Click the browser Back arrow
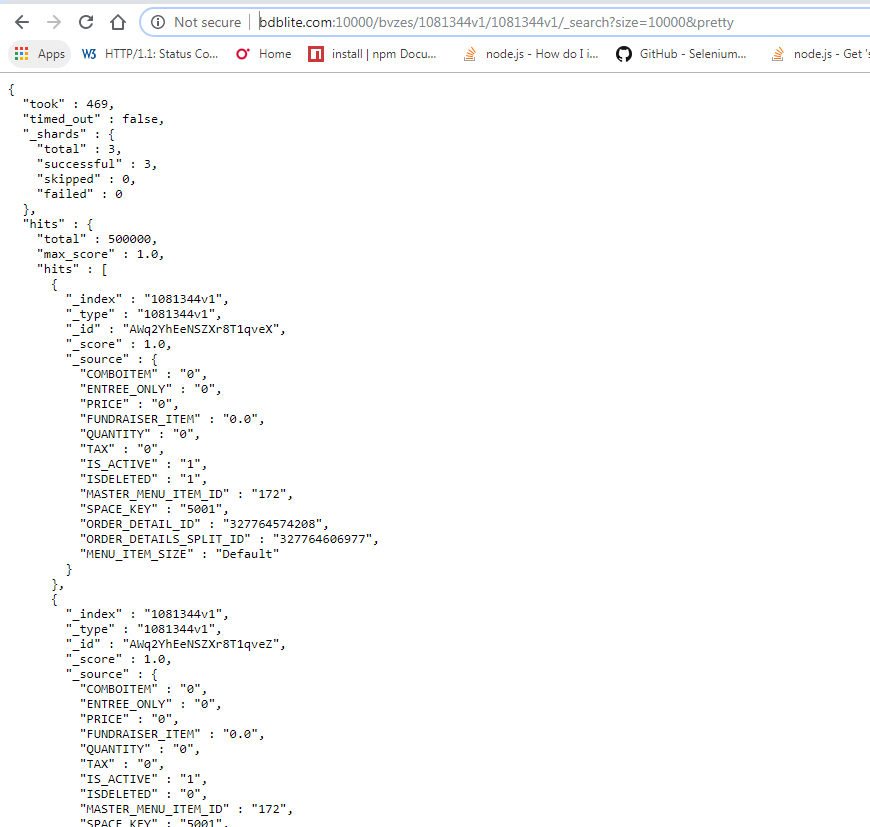The height and width of the screenshot is (827, 870). click(x=22, y=22)
